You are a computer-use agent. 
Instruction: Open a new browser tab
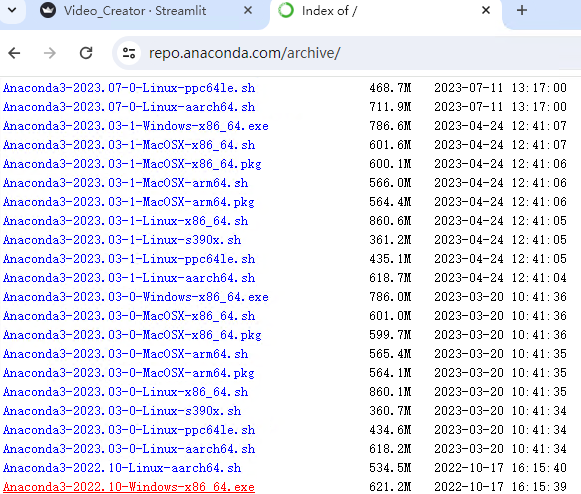click(522, 10)
